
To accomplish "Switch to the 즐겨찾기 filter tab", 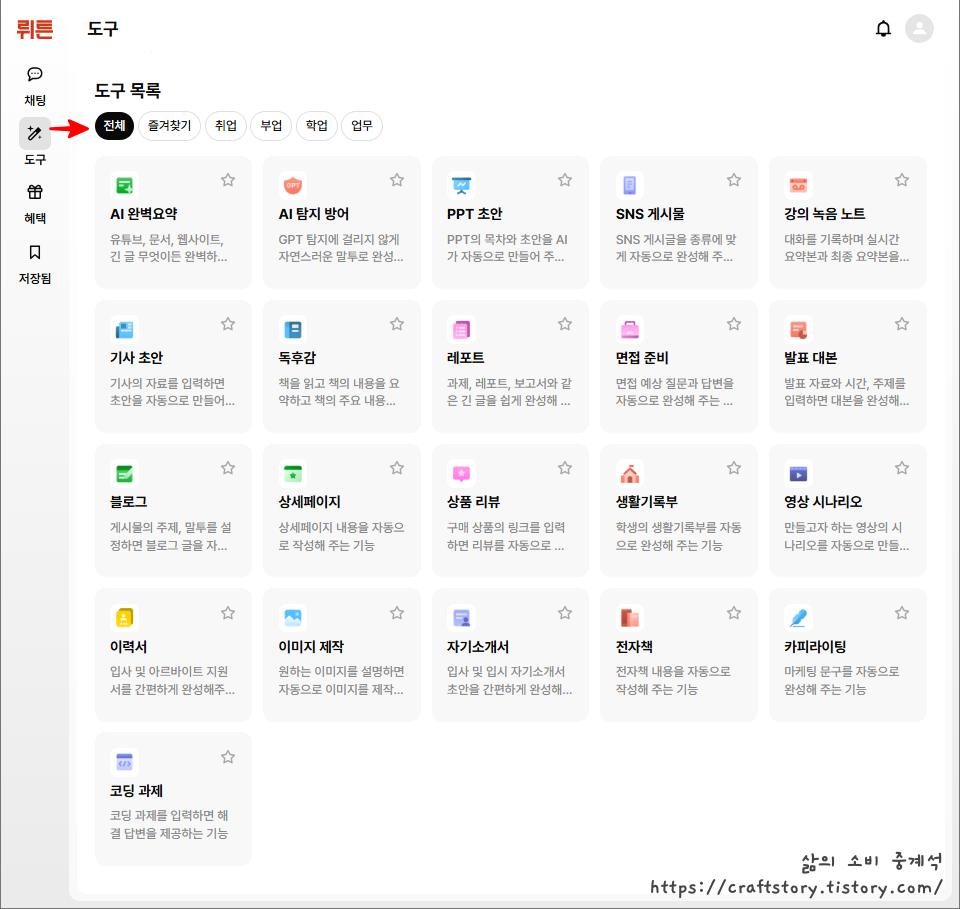I will [170, 125].
